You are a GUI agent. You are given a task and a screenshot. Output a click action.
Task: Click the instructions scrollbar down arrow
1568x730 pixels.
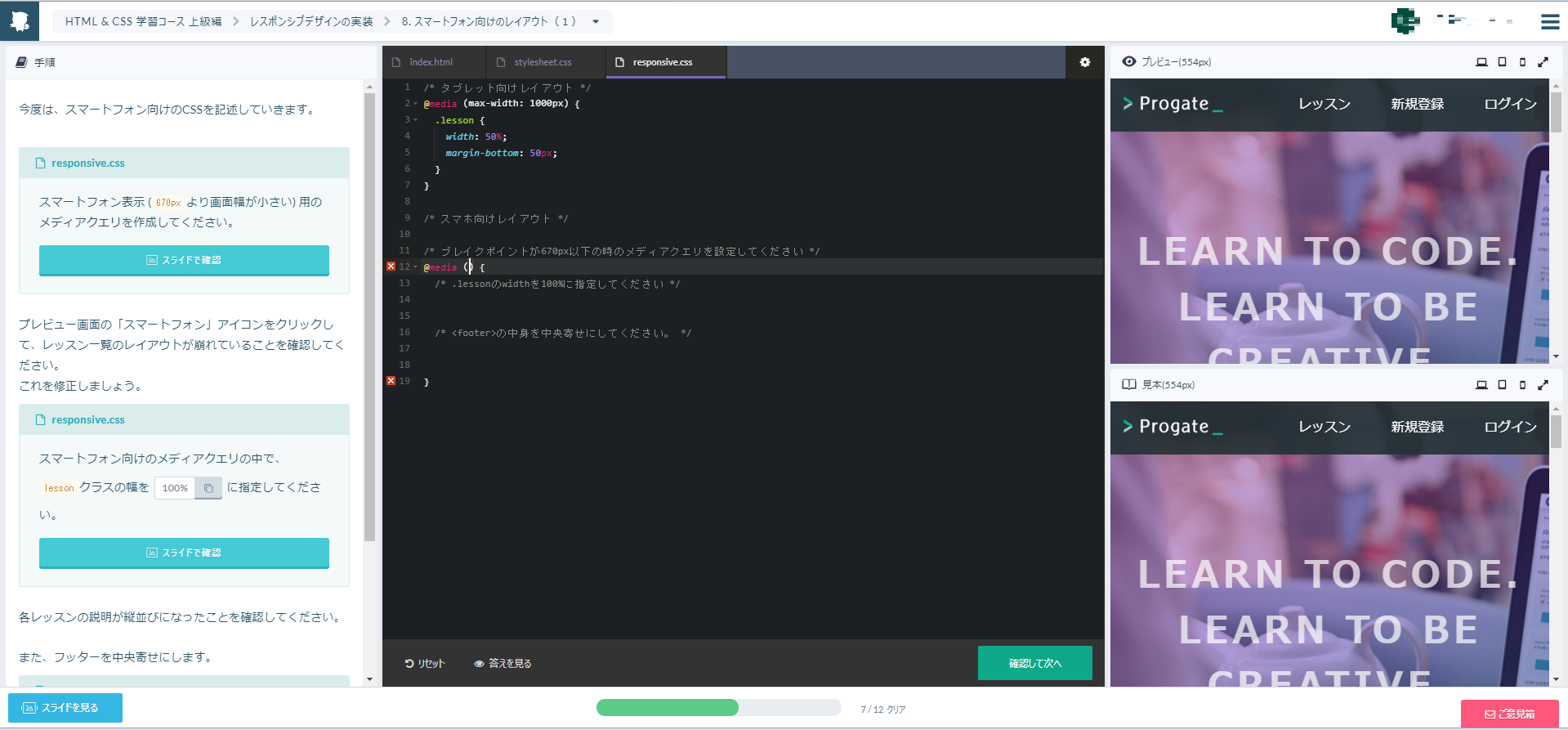[x=369, y=679]
